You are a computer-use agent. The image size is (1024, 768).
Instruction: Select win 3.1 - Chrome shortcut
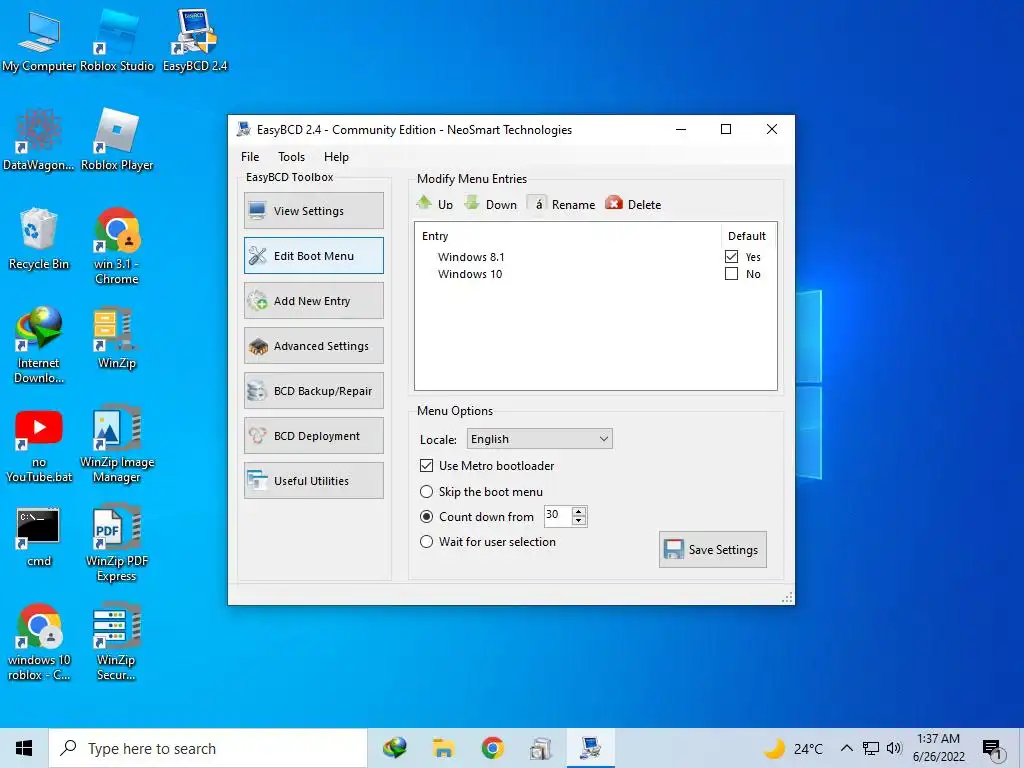[117, 246]
